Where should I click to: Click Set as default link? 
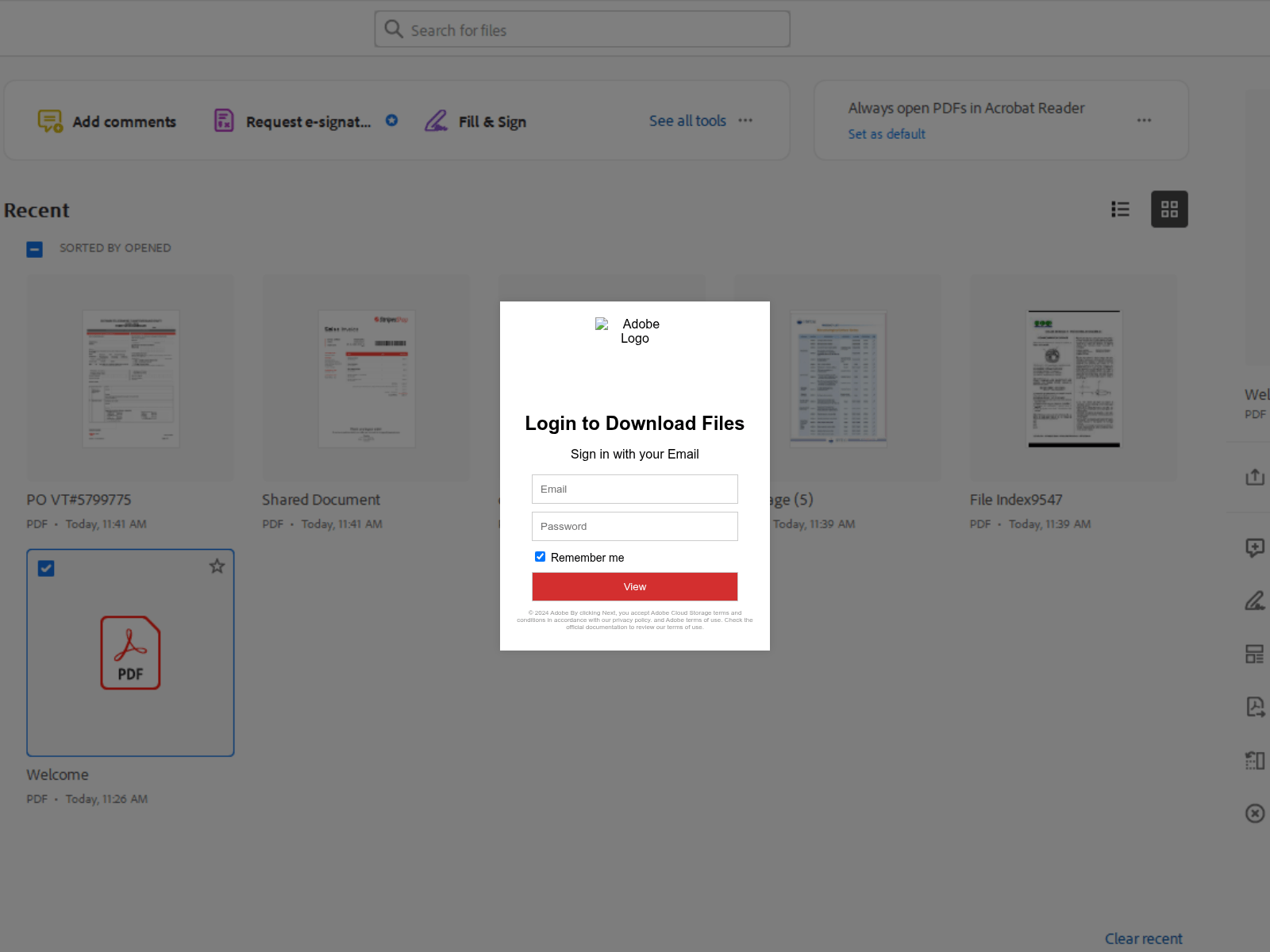click(887, 134)
